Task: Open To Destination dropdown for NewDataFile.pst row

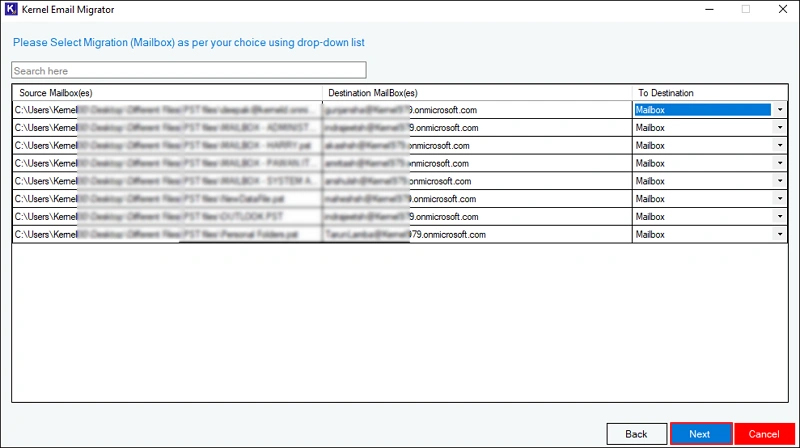Action: 780,198
